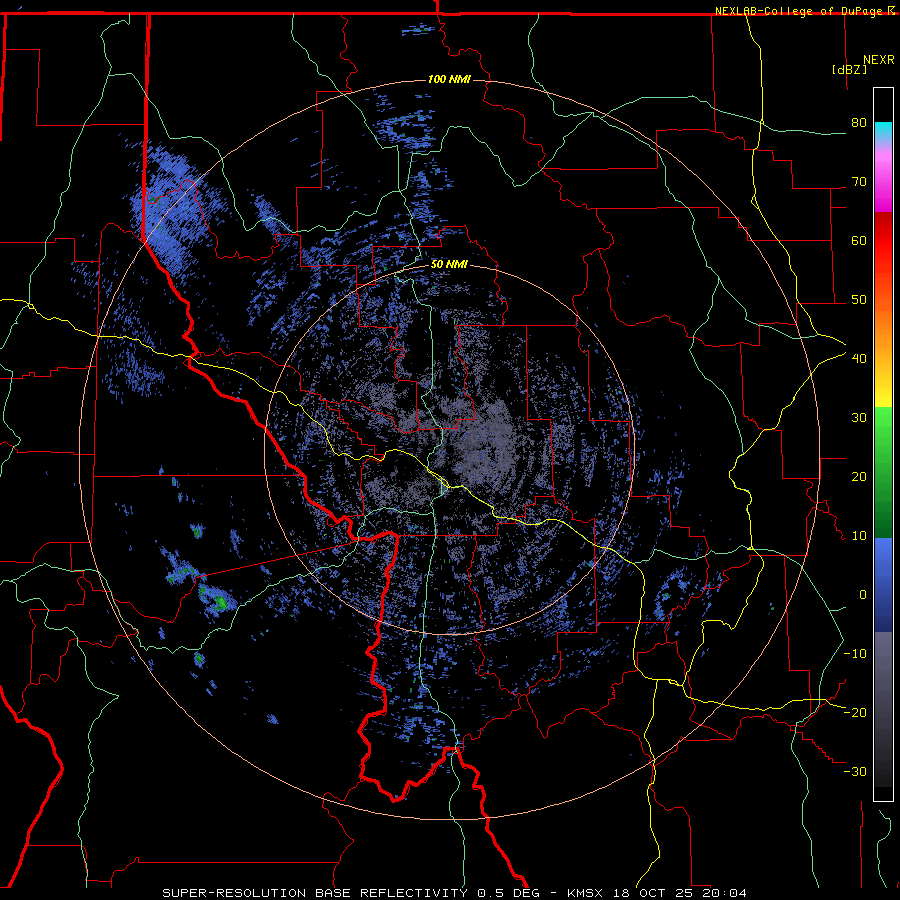This screenshot has height=900, width=900.
Task: Click the -20 dBZ scale value
Action: (x=855, y=713)
